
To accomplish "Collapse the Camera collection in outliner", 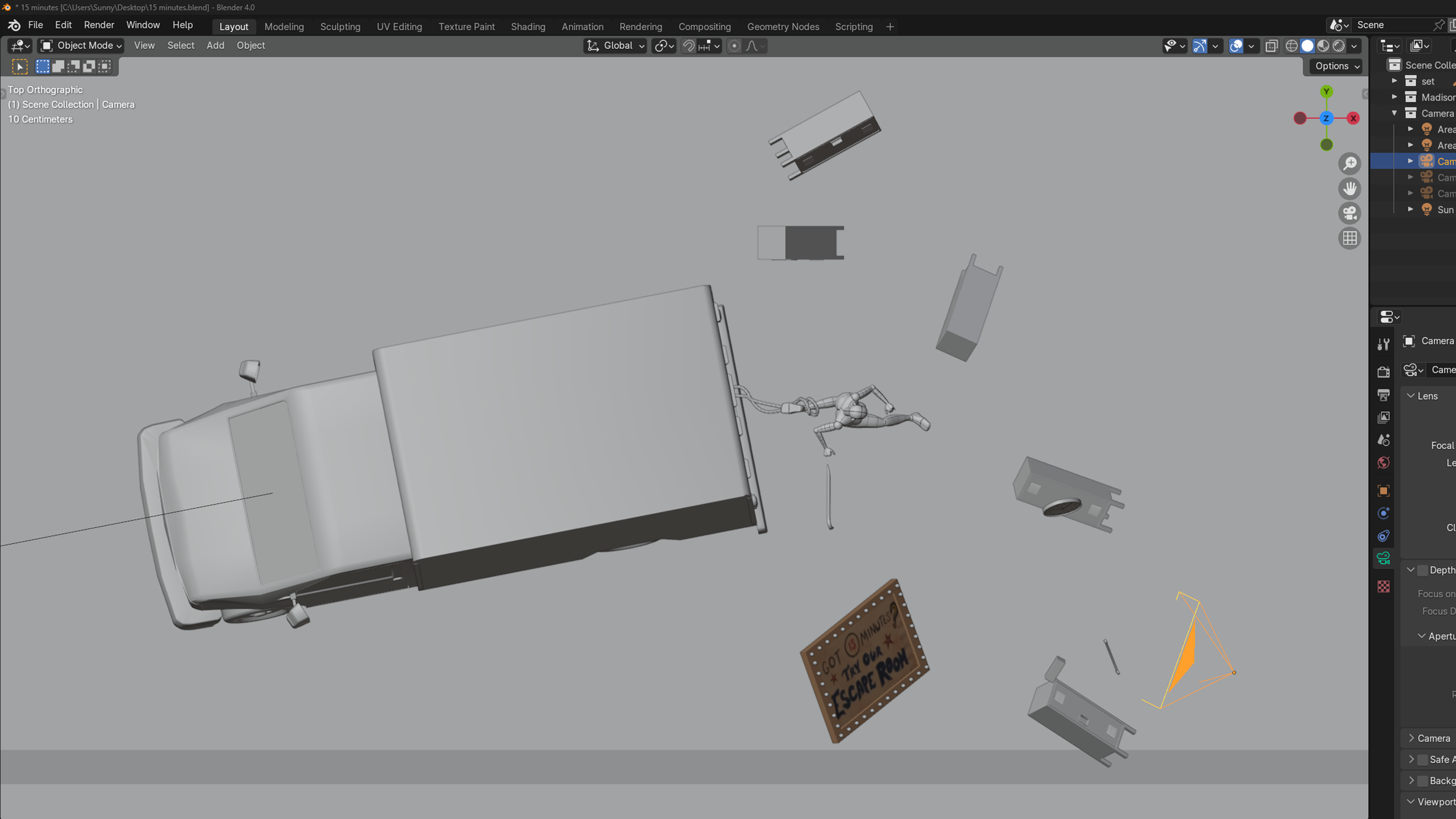I will [x=1394, y=113].
